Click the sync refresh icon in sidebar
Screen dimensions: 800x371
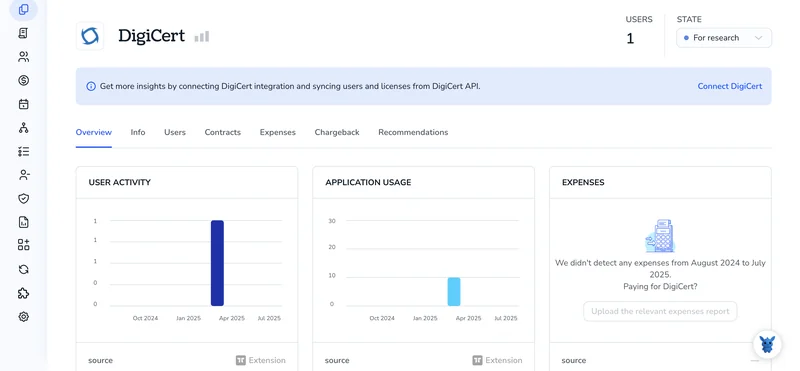pos(23,269)
